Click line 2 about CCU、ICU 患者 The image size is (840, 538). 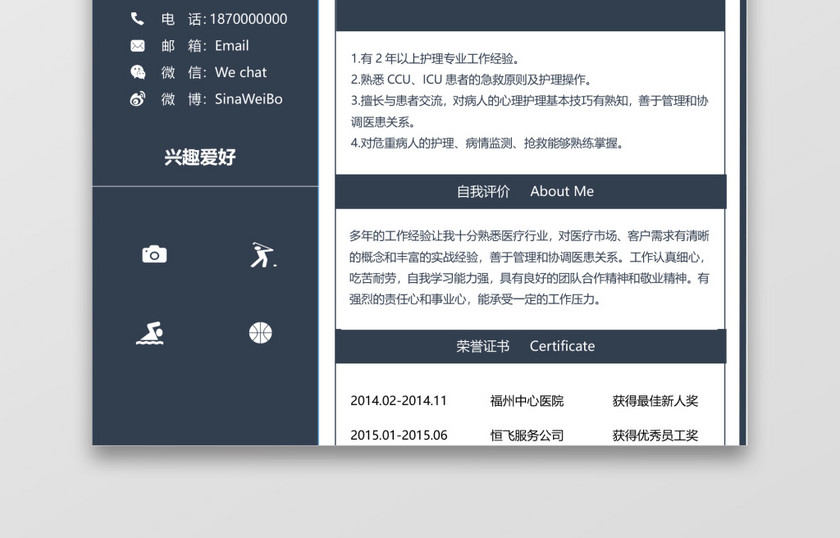[x=471, y=80]
